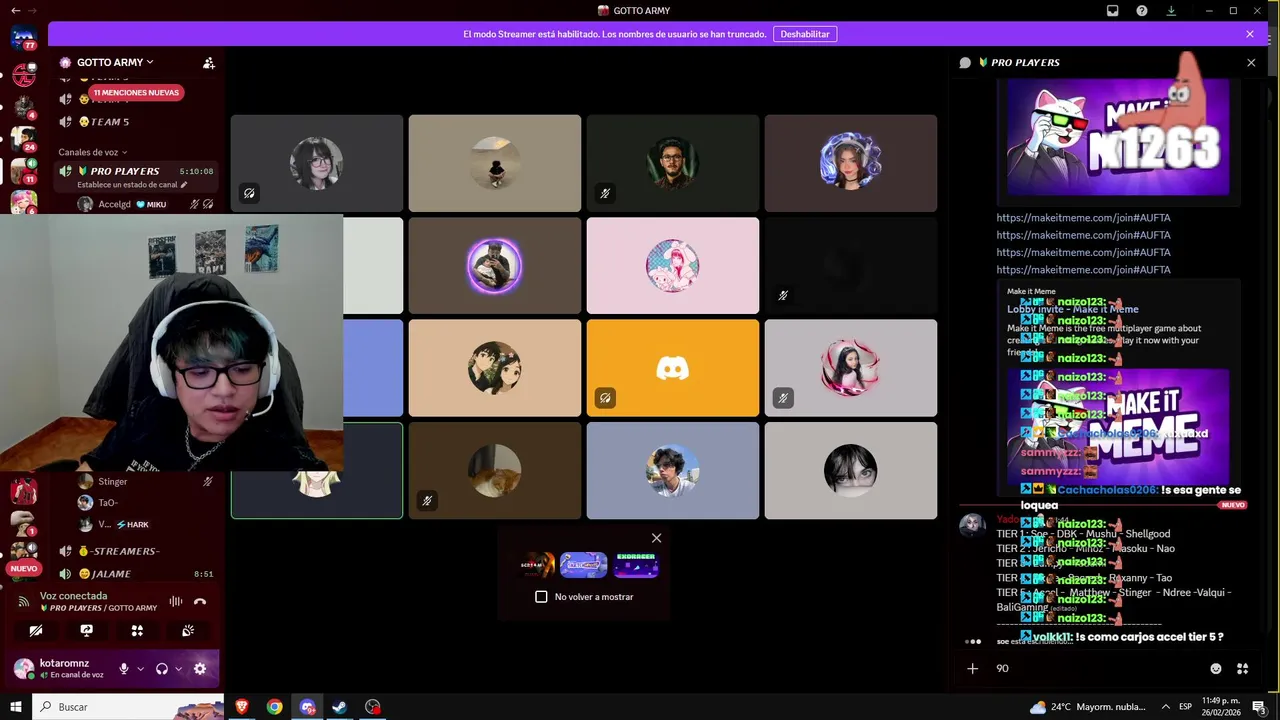Open the server with 24 notifications

point(23,138)
